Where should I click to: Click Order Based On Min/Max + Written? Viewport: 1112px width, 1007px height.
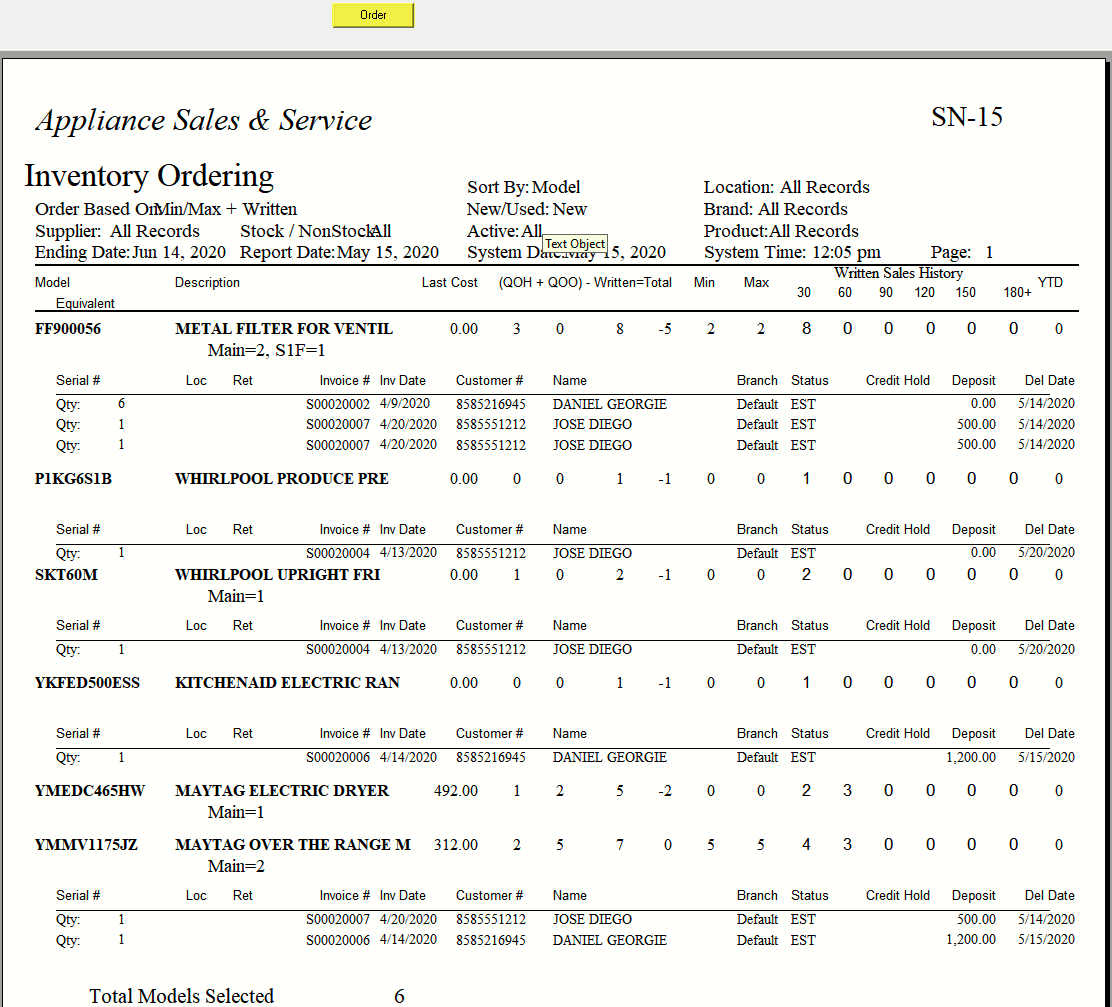coord(166,209)
